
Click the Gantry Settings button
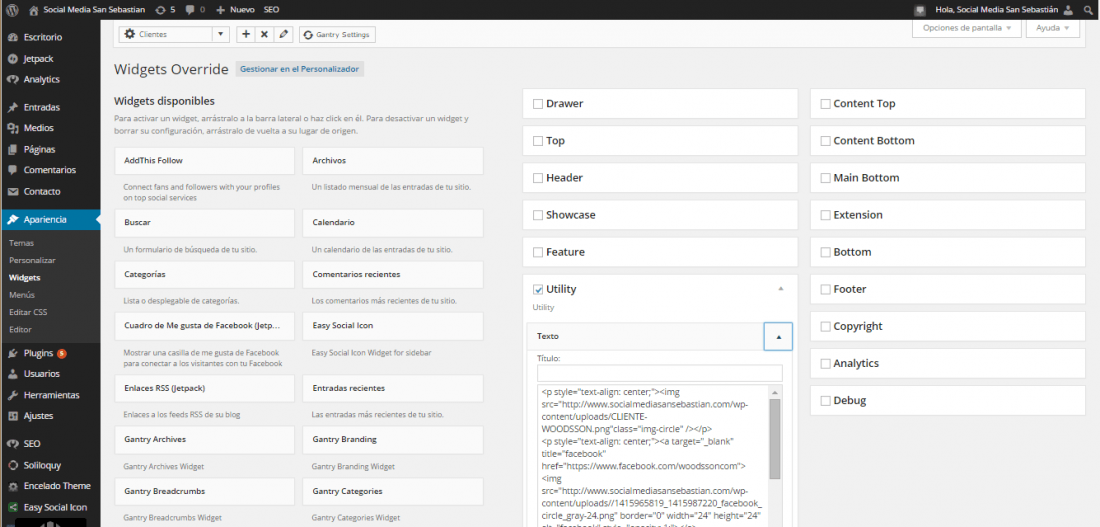pos(337,34)
